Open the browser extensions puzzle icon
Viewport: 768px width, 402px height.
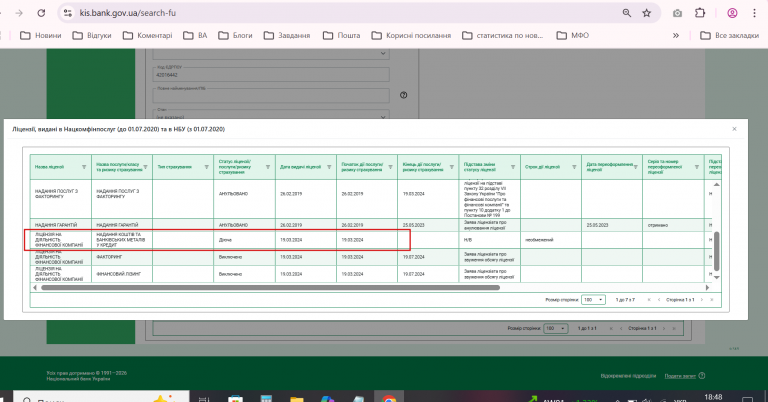pyautogui.click(x=700, y=13)
